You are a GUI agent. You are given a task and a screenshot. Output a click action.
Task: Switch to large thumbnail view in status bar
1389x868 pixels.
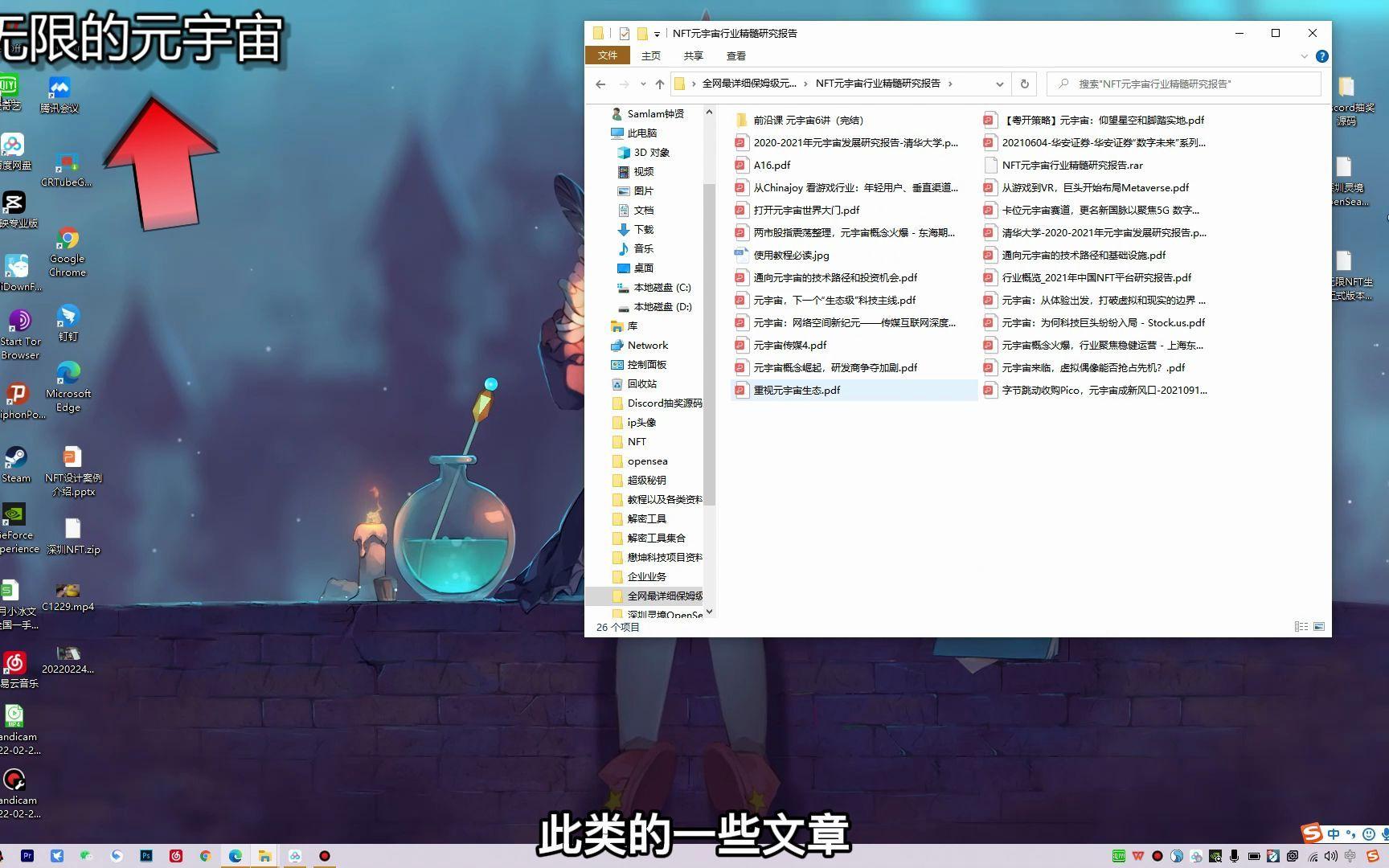pyautogui.click(x=1319, y=626)
